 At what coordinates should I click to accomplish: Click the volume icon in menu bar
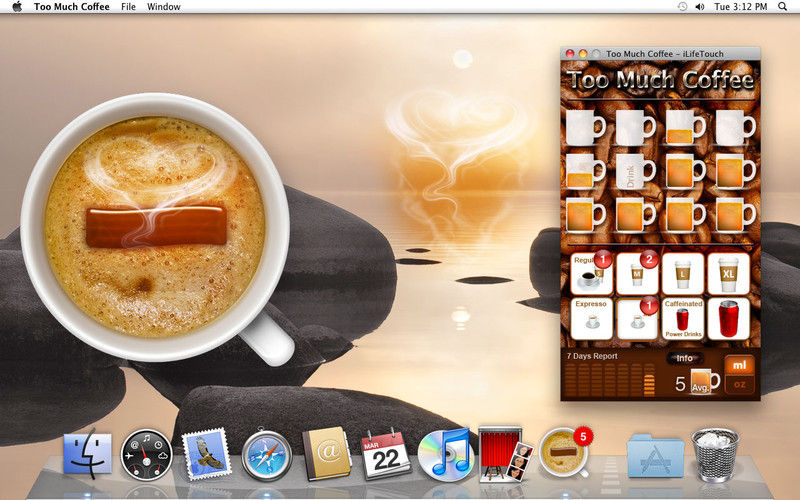700,7
